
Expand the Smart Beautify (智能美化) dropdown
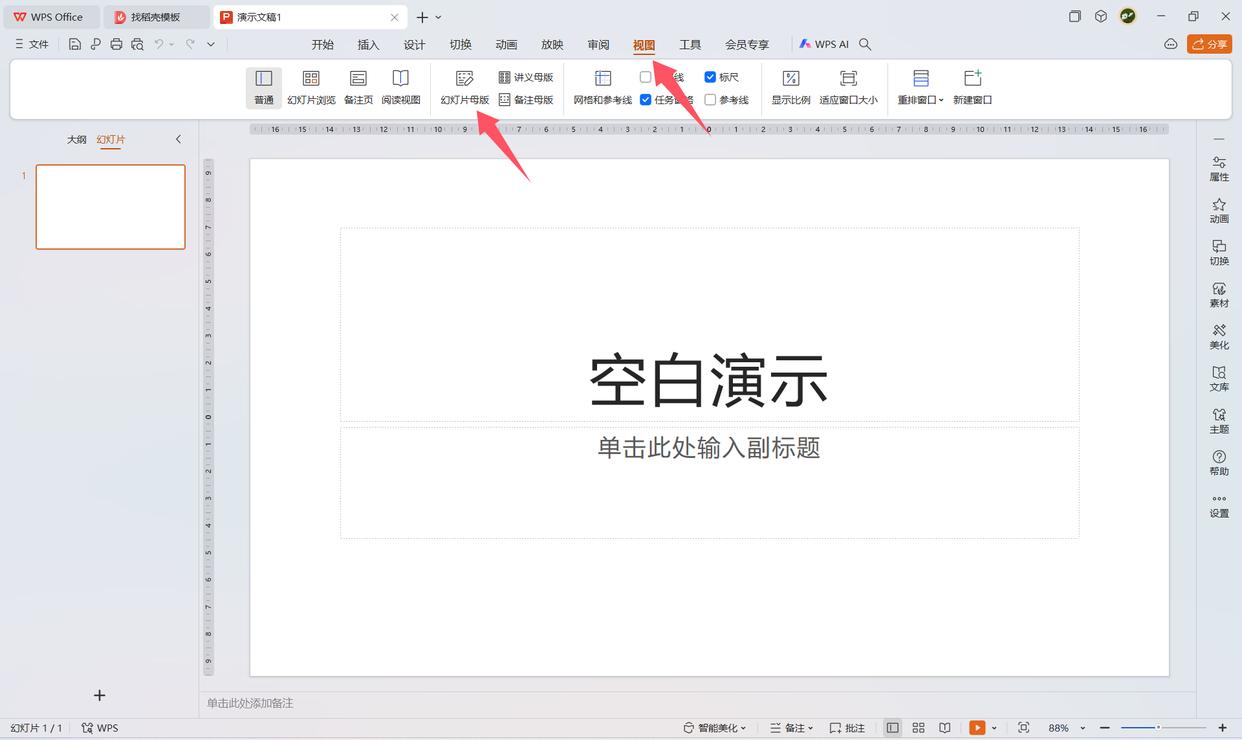(x=715, y=728)
